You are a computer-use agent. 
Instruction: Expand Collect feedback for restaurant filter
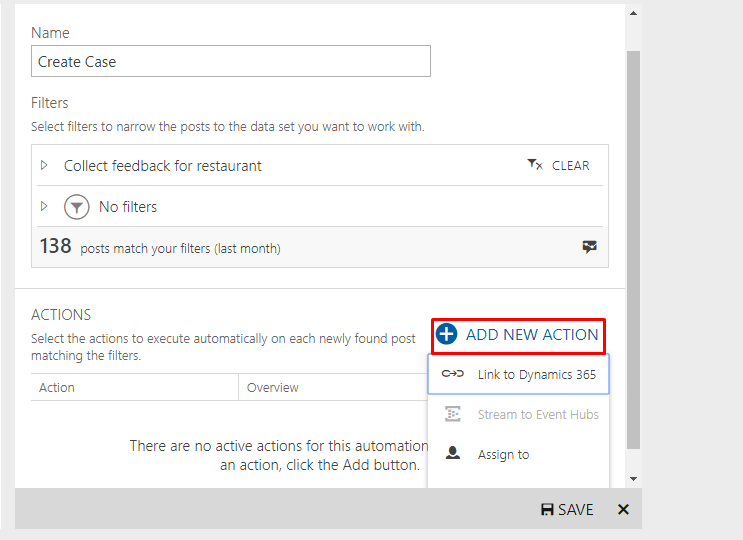point(44,165)
